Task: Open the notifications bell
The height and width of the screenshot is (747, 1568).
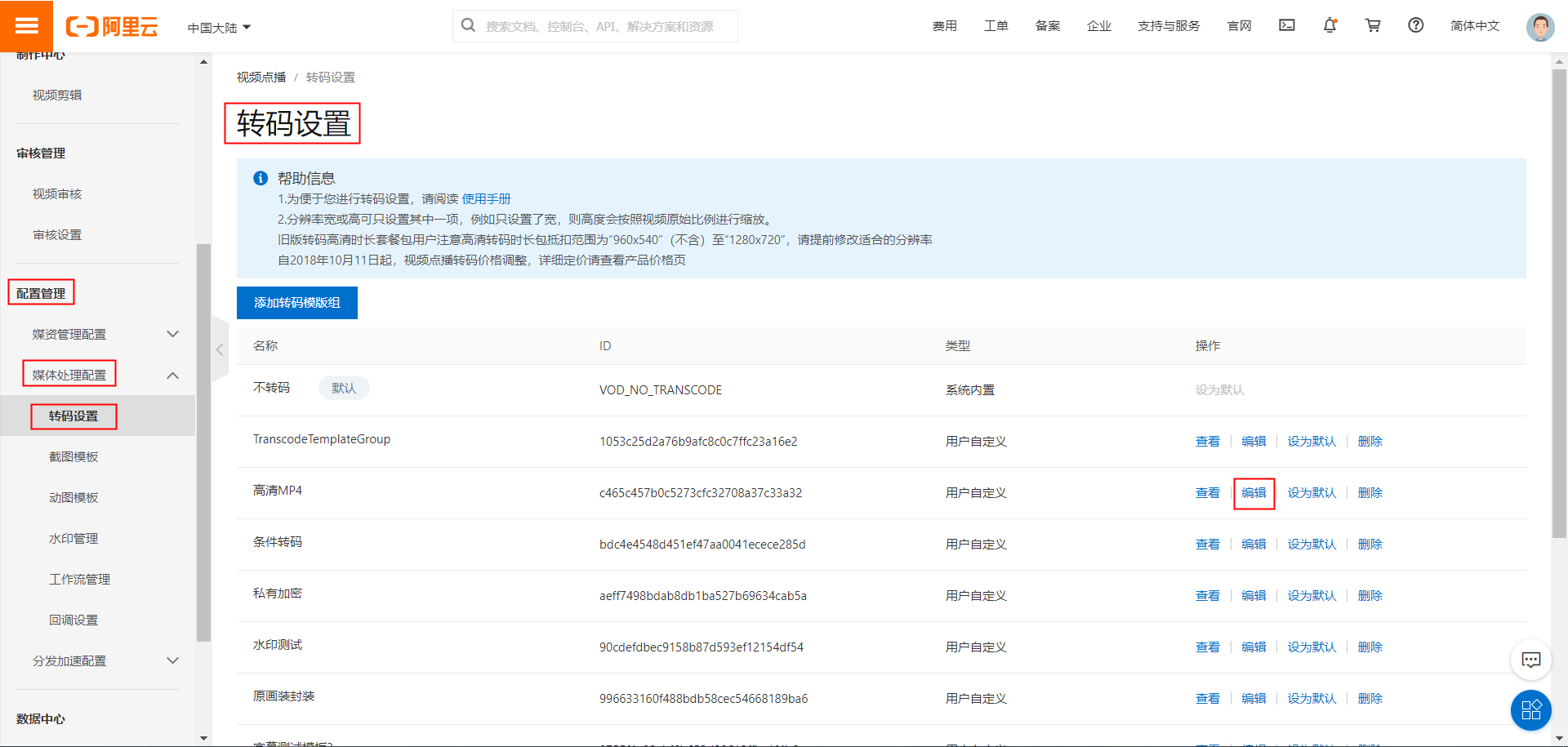Action: pos(1330,25)
